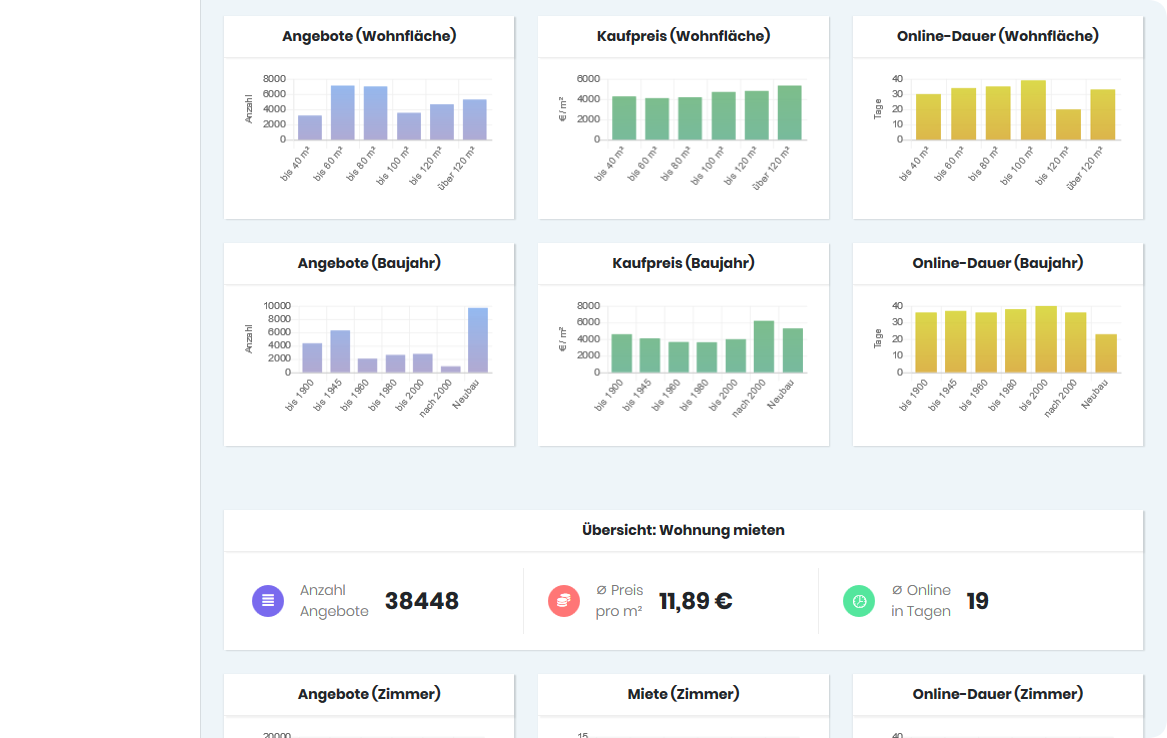The image size is (1167, 738).
Task: Click the 'bis 60 m²' bar in Angebote (Wohnfläche)
Action: pos(343,112)
